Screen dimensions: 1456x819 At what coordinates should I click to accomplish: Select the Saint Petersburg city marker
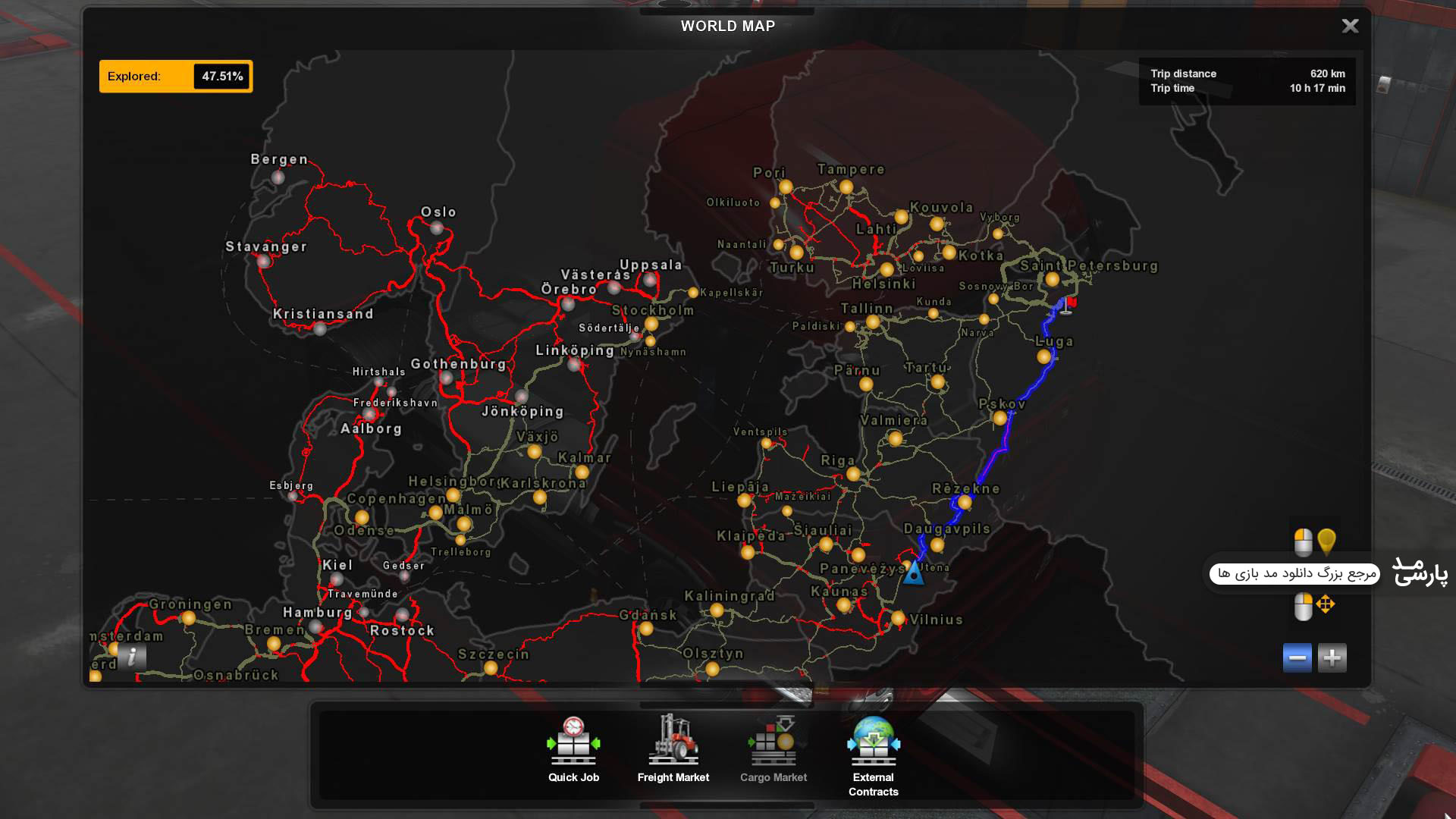(1053, 279)
